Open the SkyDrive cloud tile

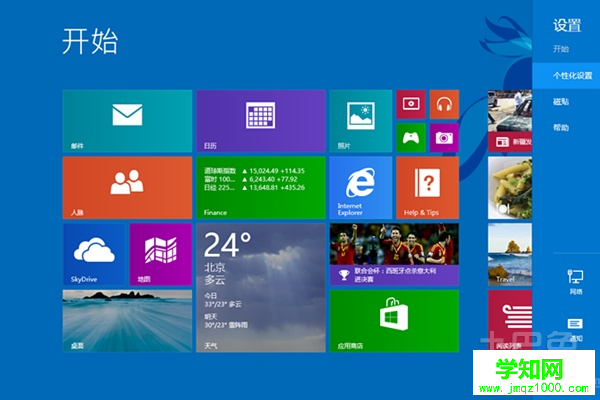pos(94,255)
